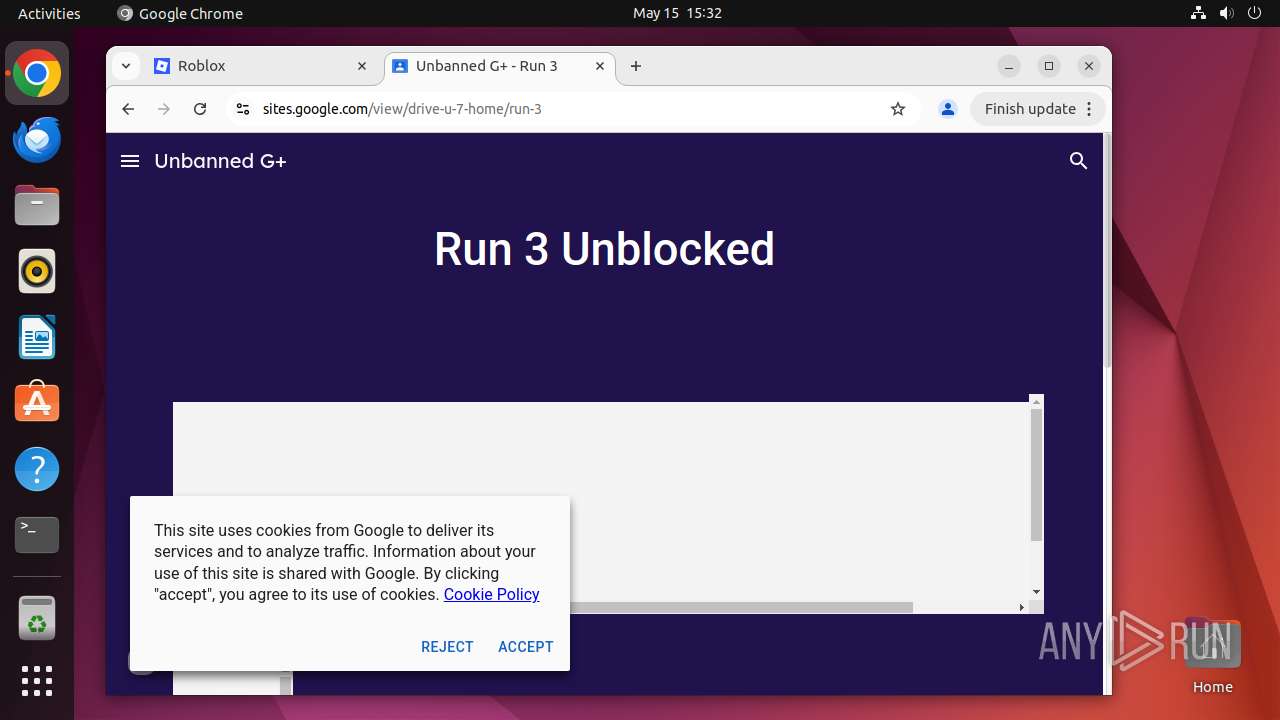Launch Rhythmbox from the dock
This screenshot has width=1280, height=720.
(37, 271)
